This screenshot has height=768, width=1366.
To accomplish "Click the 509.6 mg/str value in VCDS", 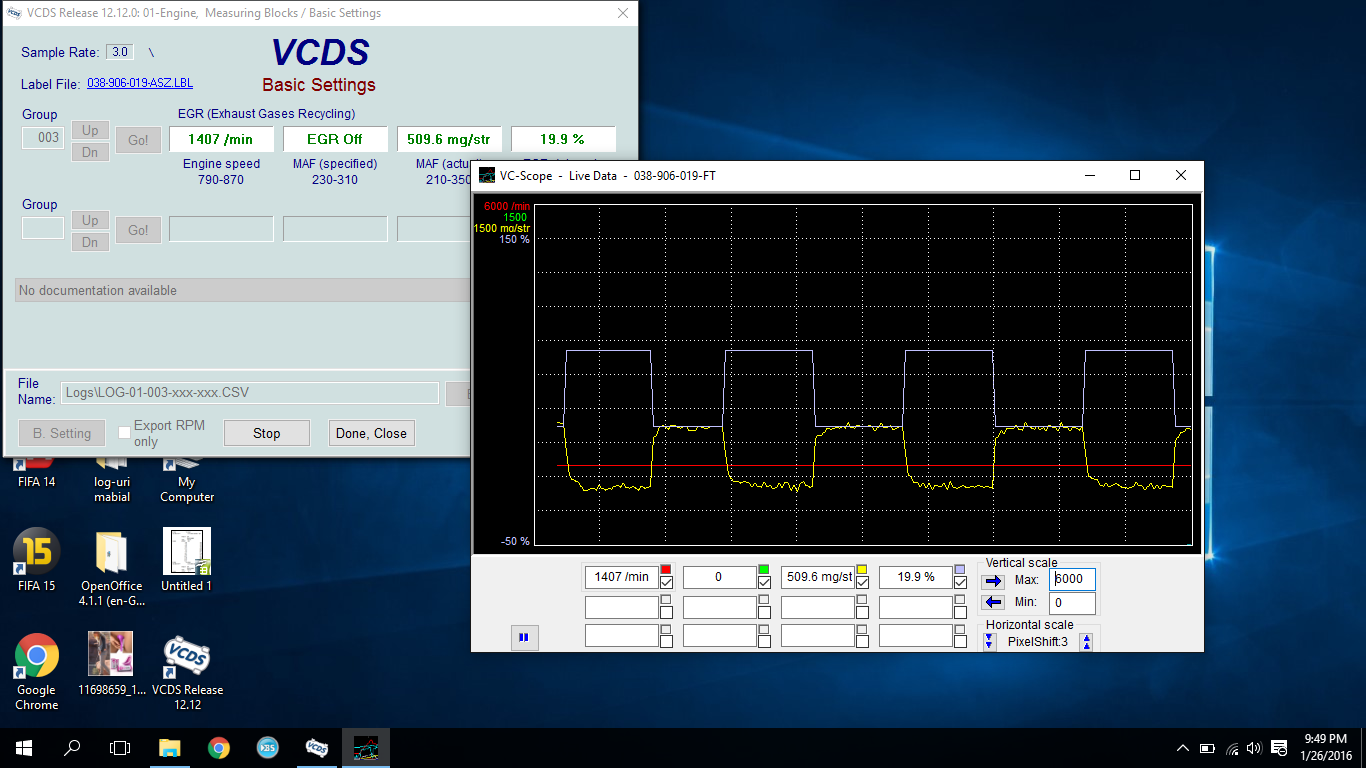I will tap(449, 139).
